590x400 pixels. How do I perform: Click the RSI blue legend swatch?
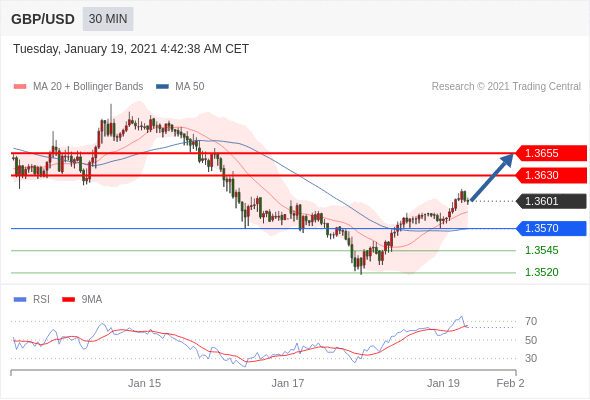tap(20, 300)
